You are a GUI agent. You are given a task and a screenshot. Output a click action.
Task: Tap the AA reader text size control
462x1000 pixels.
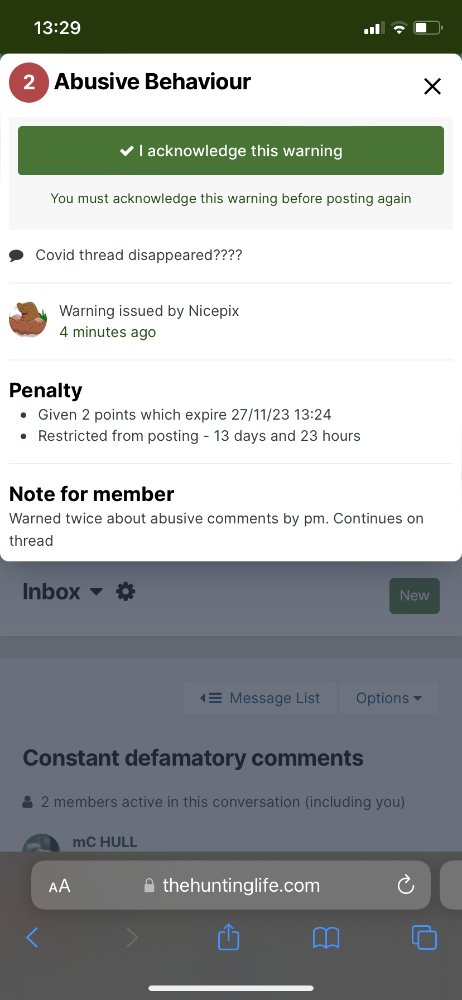[59, 886]
